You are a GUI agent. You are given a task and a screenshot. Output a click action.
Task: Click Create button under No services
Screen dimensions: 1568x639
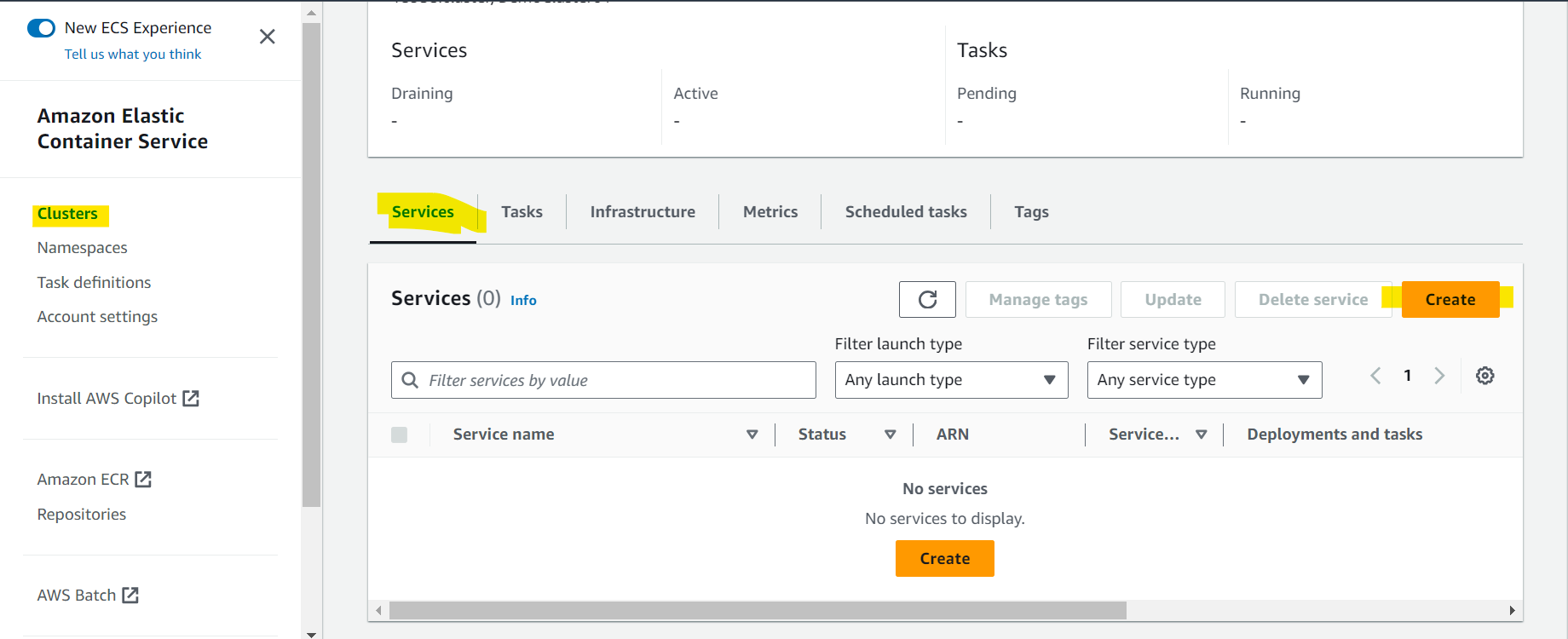click(945, 559)
